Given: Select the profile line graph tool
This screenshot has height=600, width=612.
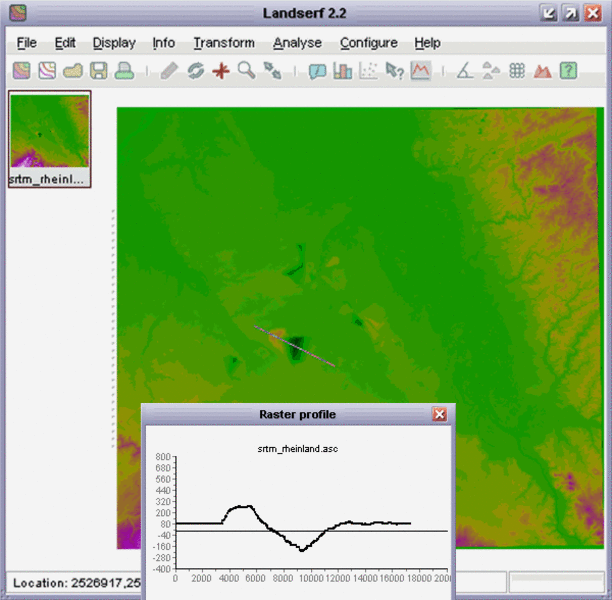Looking at the screenshot, I should pos(420,71).
